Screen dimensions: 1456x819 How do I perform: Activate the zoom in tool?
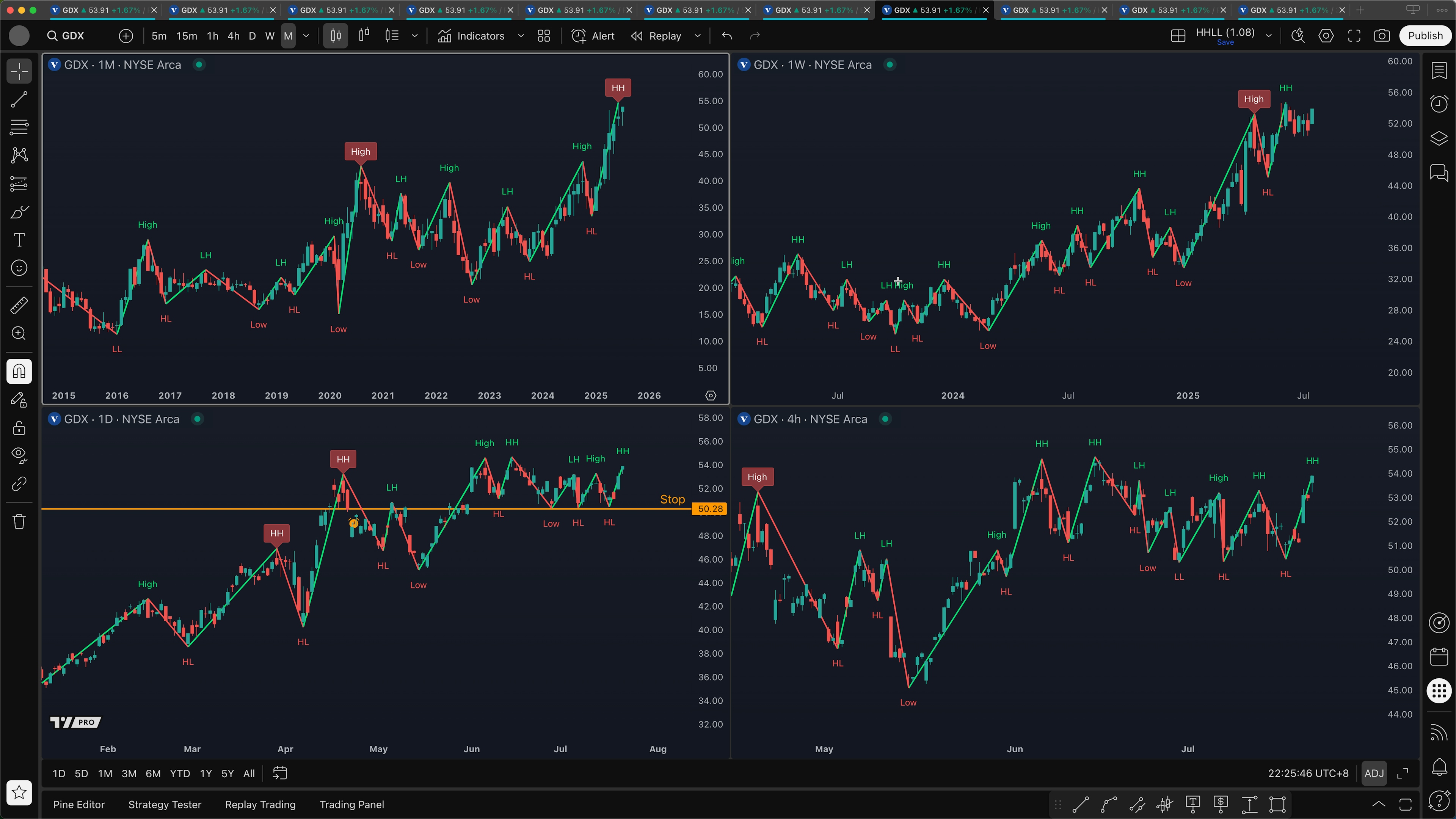(x=19, y=334)
